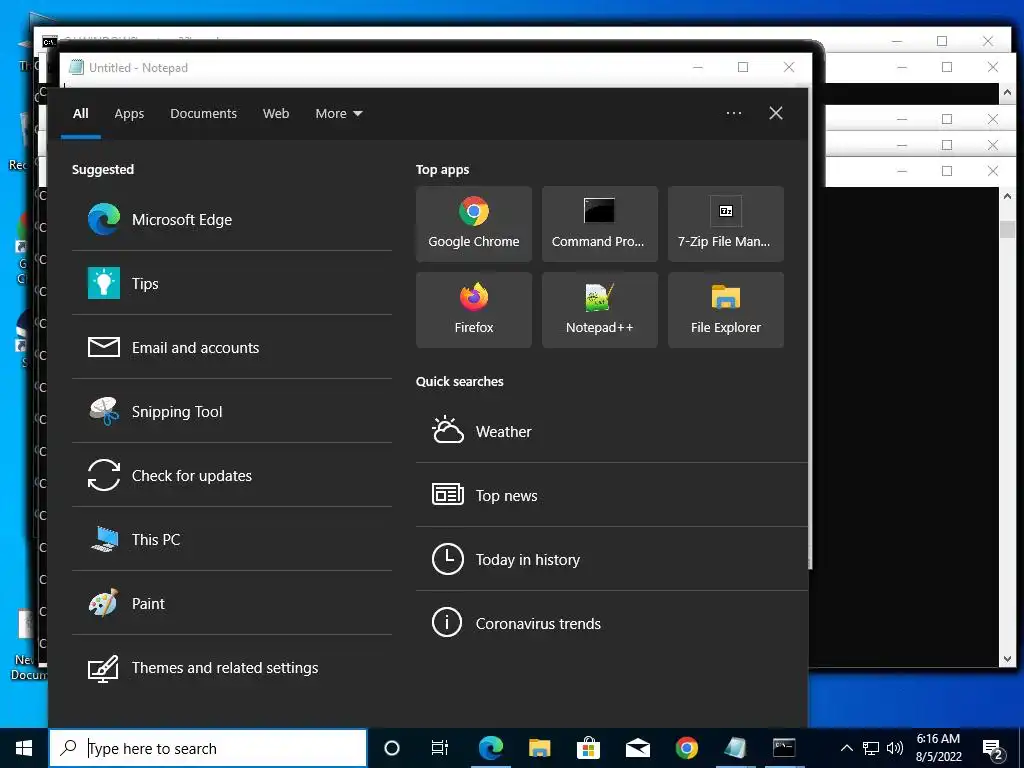Select Check for updates suggestion

tap(232, 475)
